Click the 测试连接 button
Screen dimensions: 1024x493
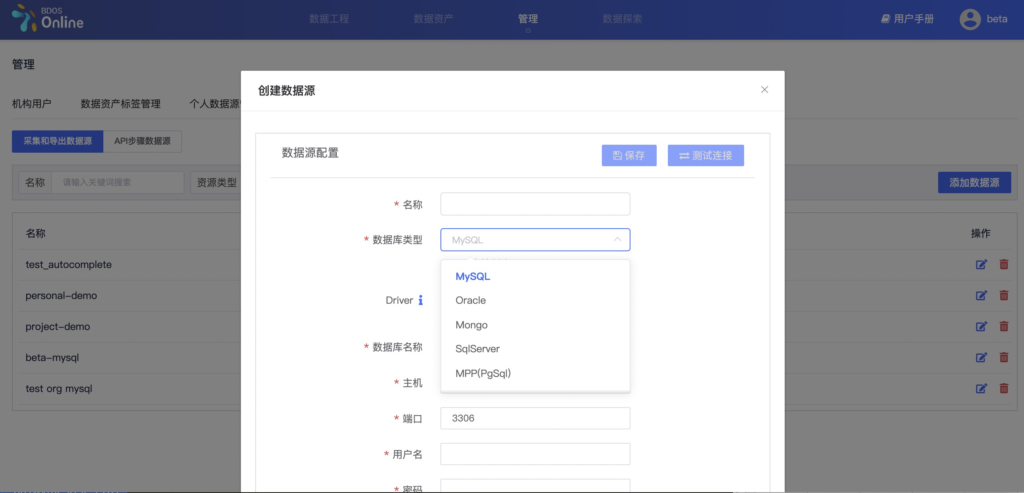click(x=706, y=156)
